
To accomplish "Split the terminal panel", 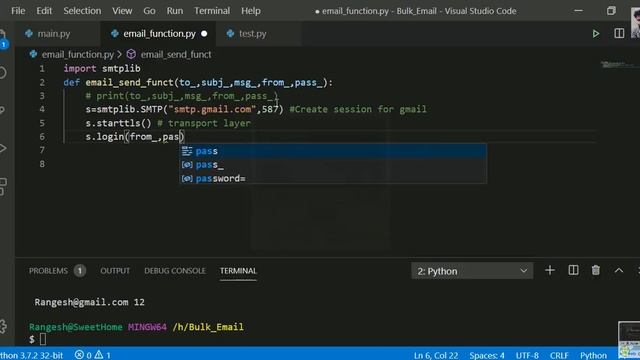I will (573, 270).
